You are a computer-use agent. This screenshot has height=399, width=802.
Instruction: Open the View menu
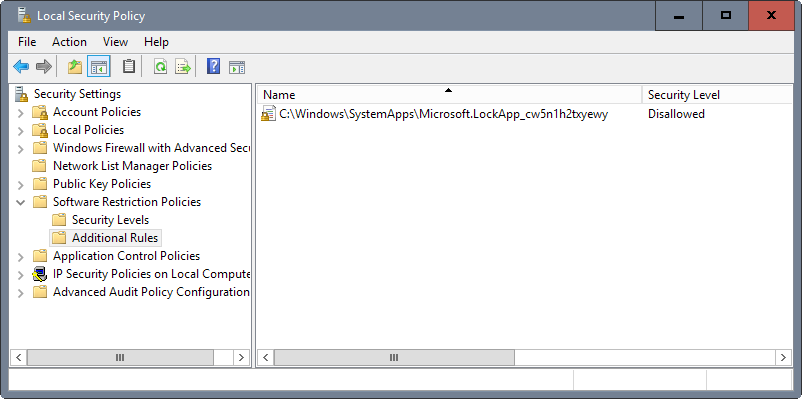pos(115,42)
